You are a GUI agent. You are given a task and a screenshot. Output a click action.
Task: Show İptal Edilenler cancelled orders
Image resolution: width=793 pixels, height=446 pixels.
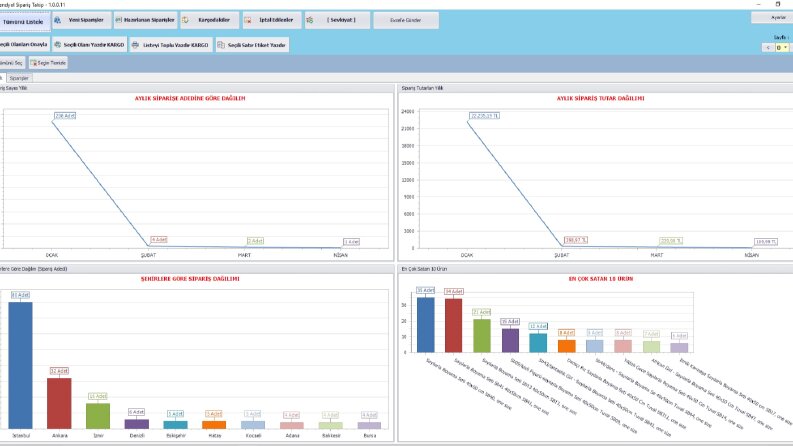(272, 20)
